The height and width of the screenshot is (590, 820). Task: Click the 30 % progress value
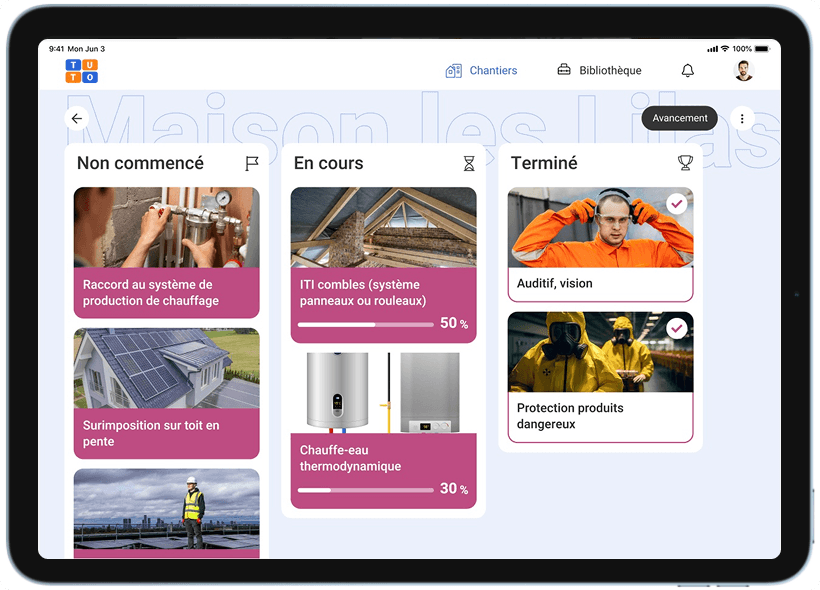[453, 489]
